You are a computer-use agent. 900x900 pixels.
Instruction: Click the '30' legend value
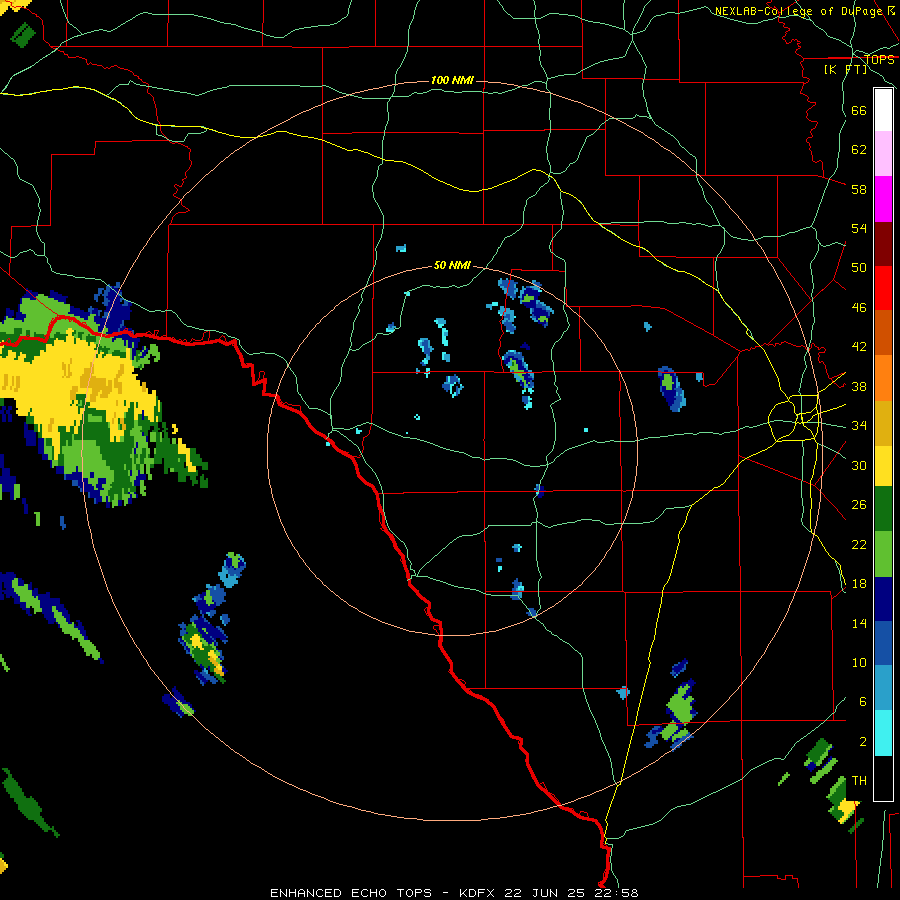click(x=859, y=465)
